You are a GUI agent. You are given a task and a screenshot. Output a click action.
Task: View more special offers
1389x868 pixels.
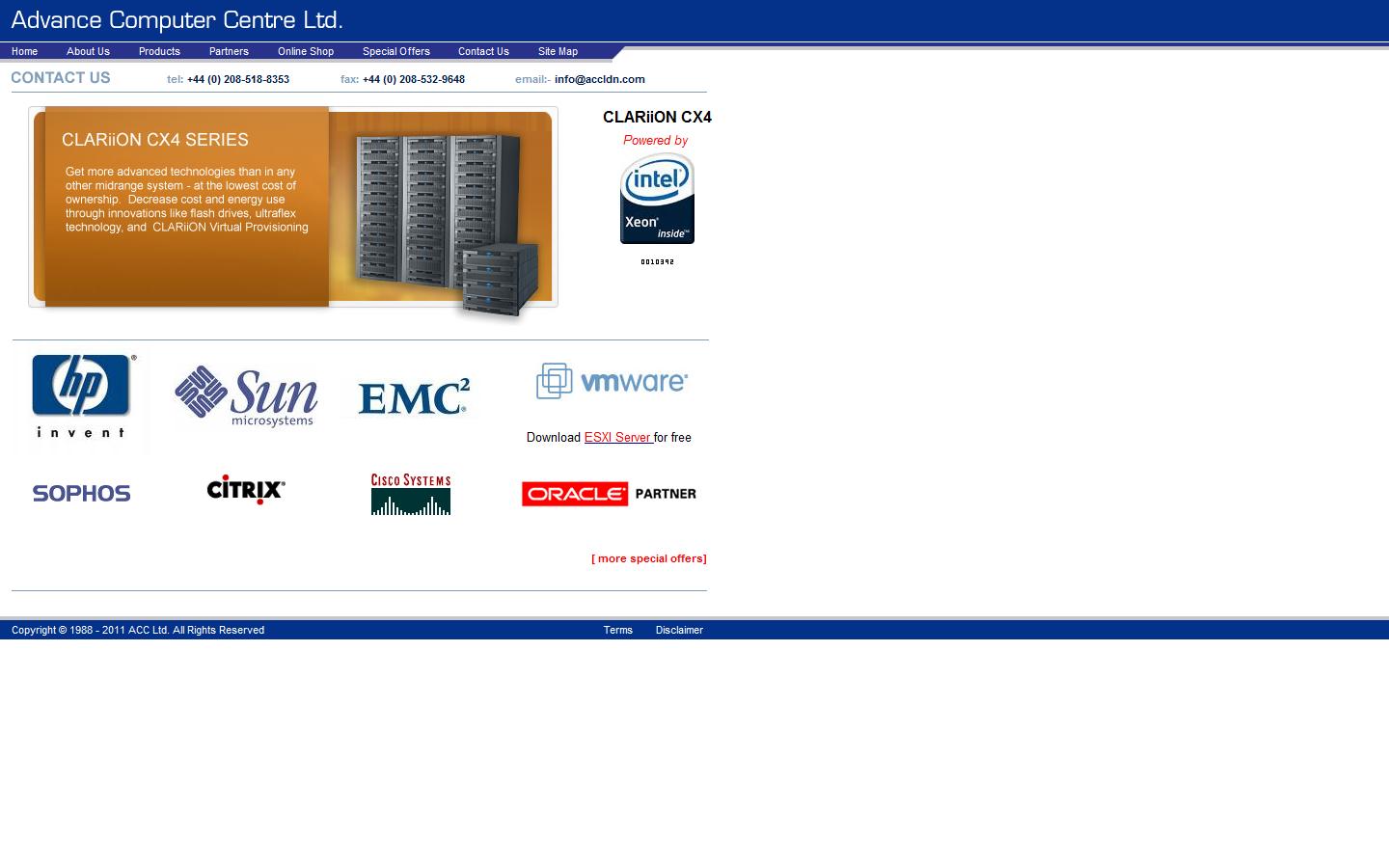click(x=648, y=557)
